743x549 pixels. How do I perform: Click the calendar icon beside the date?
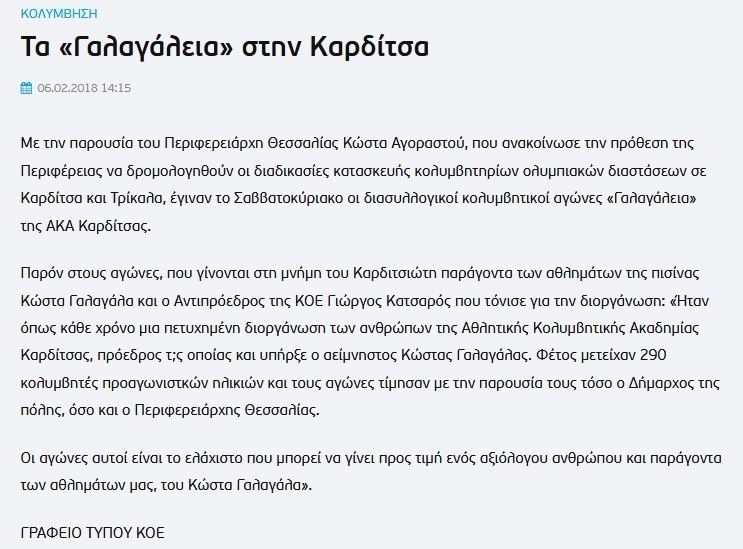[27, 88]
